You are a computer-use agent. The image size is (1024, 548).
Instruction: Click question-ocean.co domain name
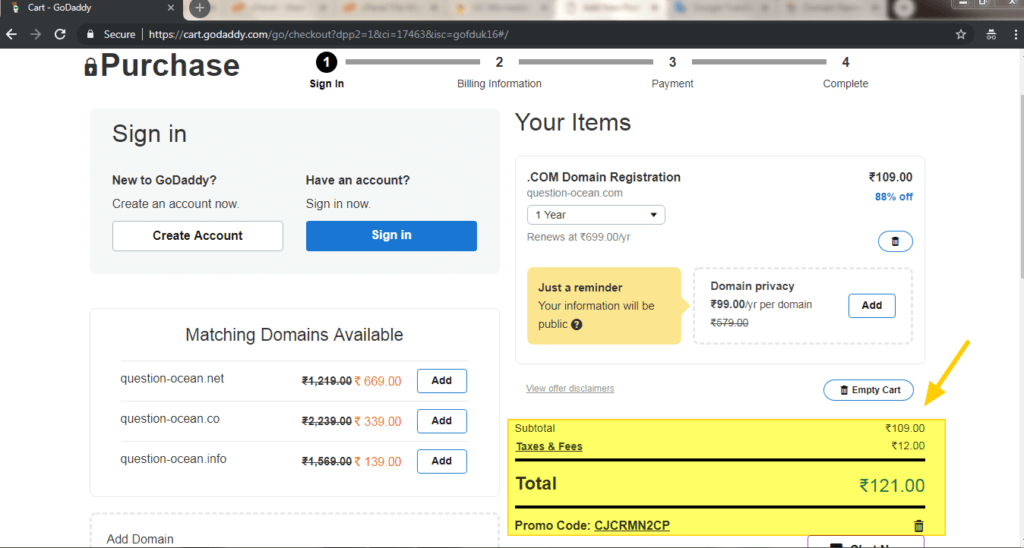pos(170,419)
